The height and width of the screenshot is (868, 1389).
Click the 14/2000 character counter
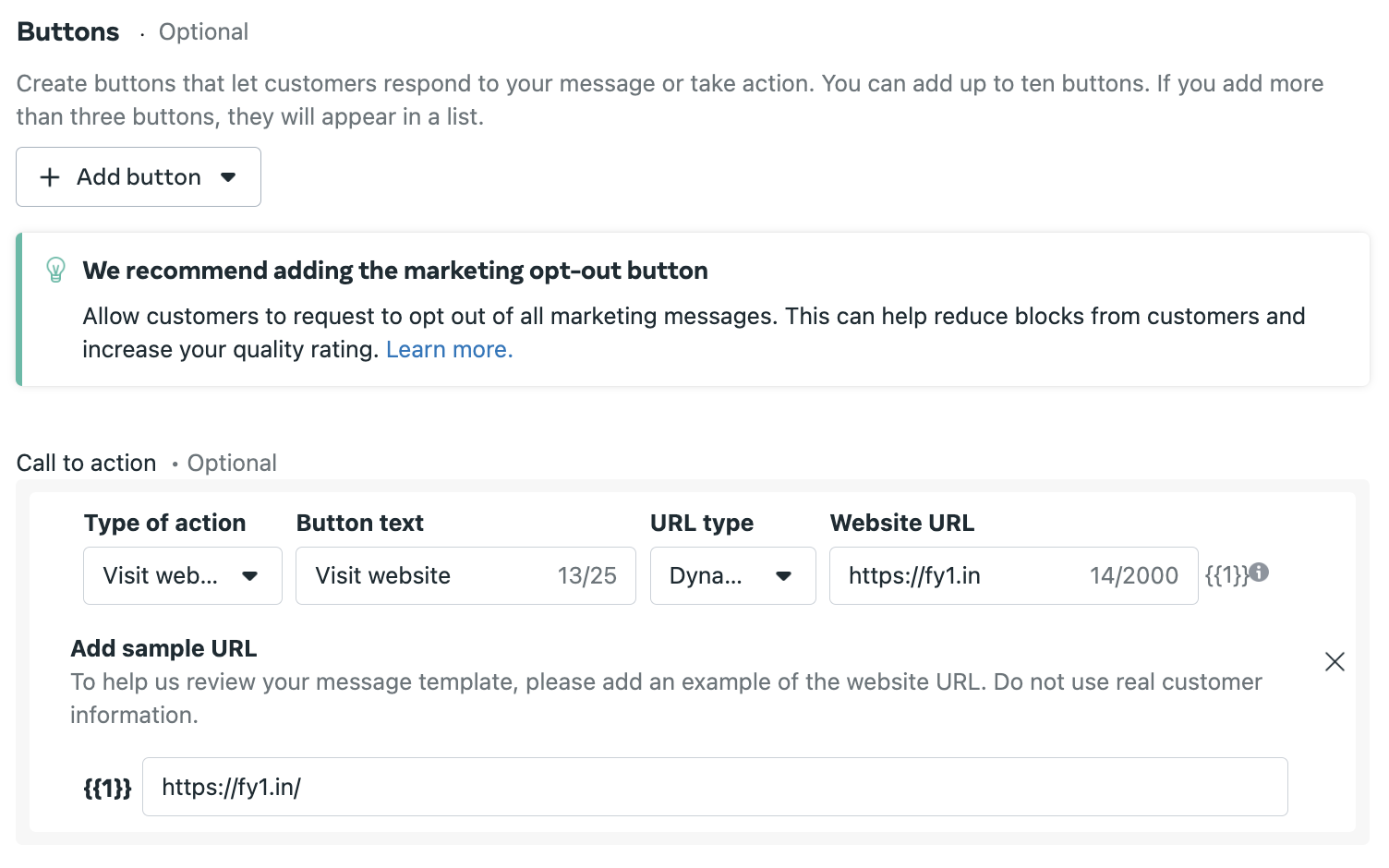pos(1133,576)
